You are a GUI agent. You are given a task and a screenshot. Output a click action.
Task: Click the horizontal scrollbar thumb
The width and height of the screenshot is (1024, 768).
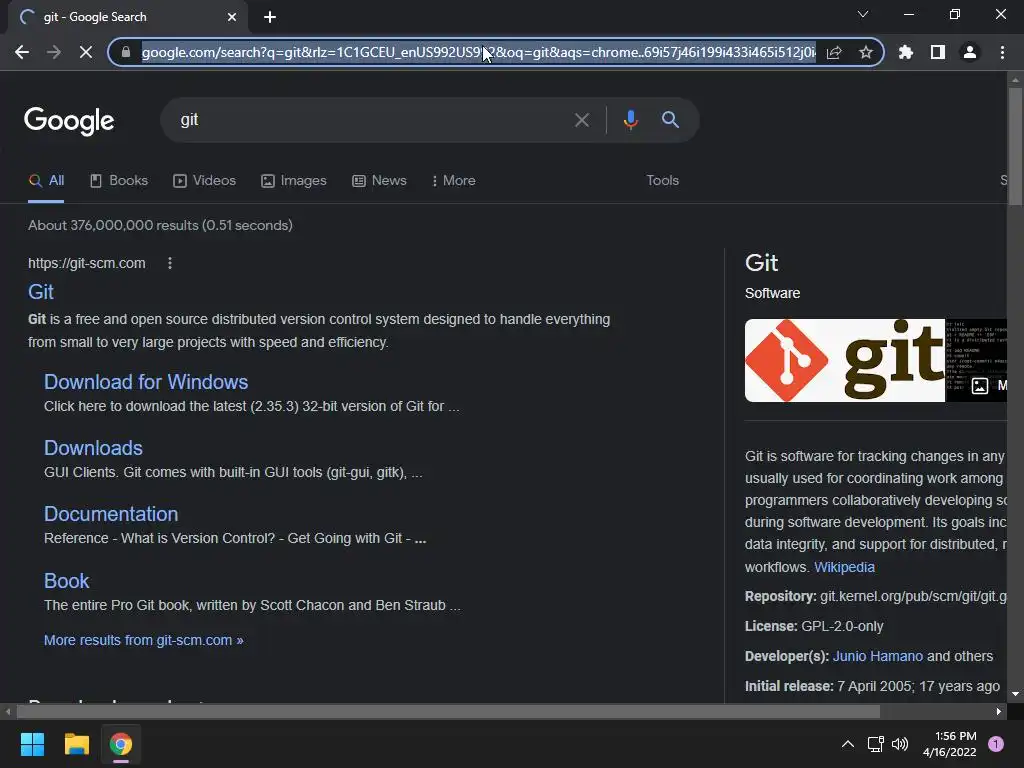pos(448,712)
